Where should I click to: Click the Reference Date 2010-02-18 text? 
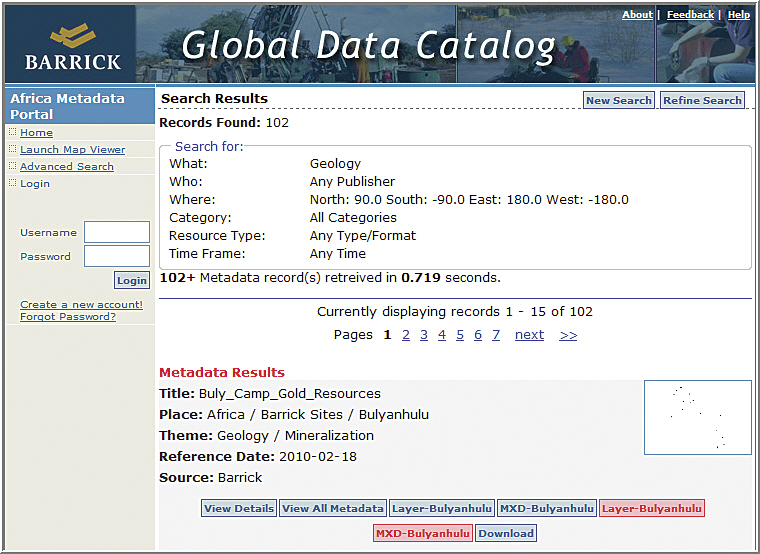pos(258,457)
